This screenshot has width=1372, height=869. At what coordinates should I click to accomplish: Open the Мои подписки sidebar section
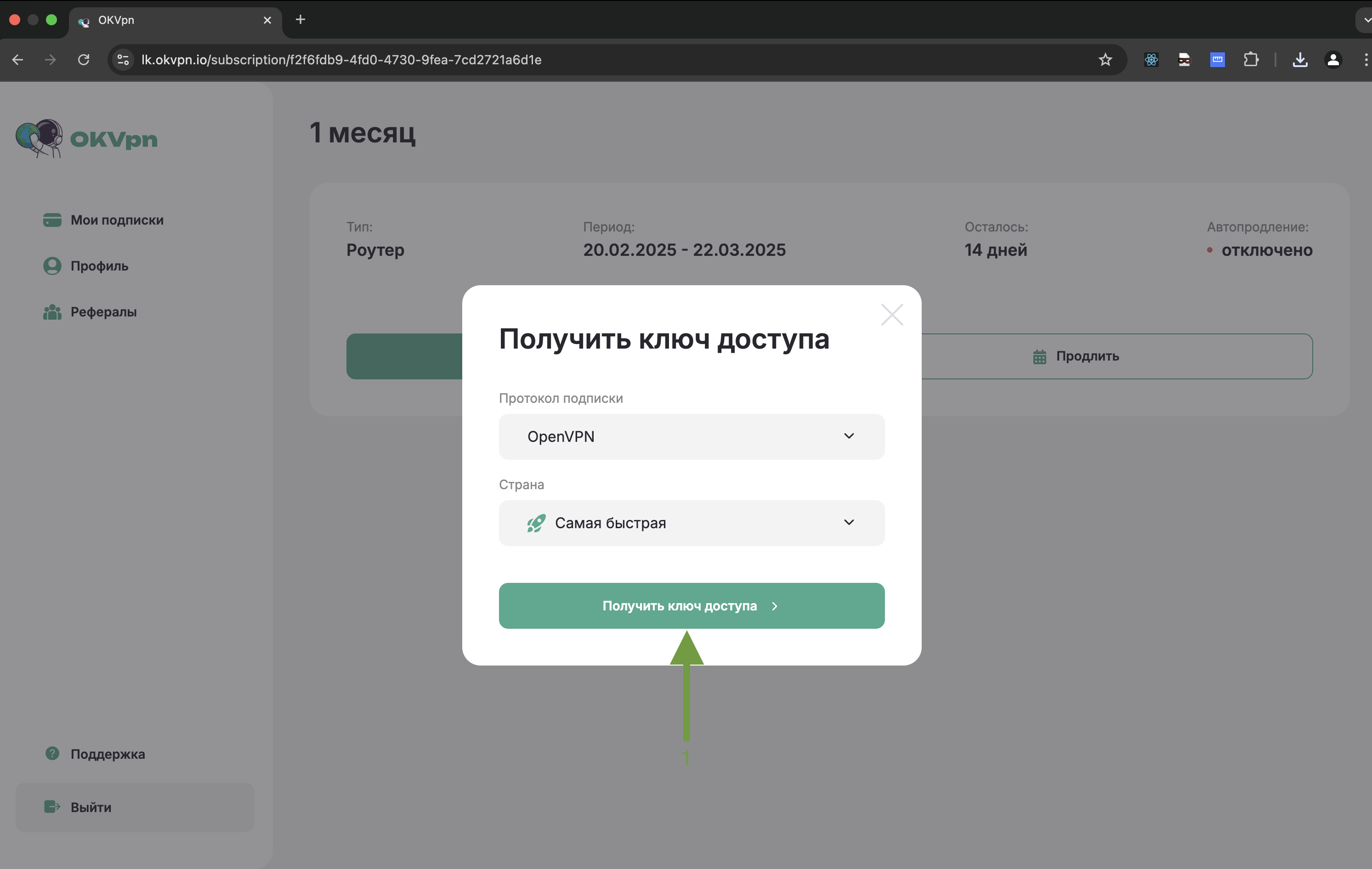click(116, 220)
